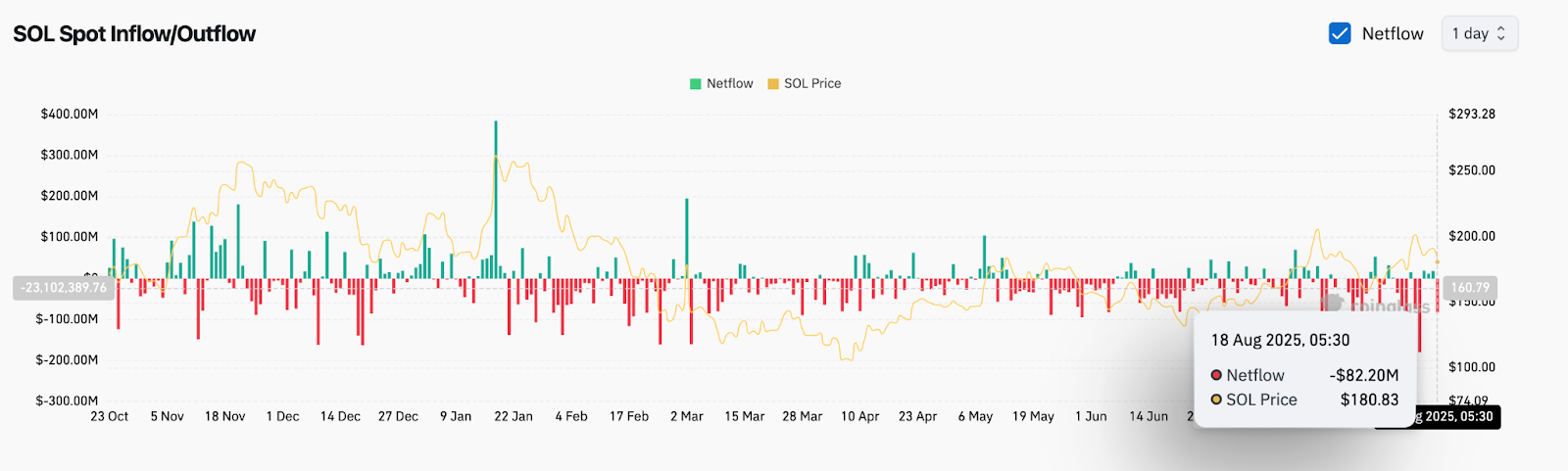
Task: Click the yellow SOL Price legend square
Action: tap(773, 84)
